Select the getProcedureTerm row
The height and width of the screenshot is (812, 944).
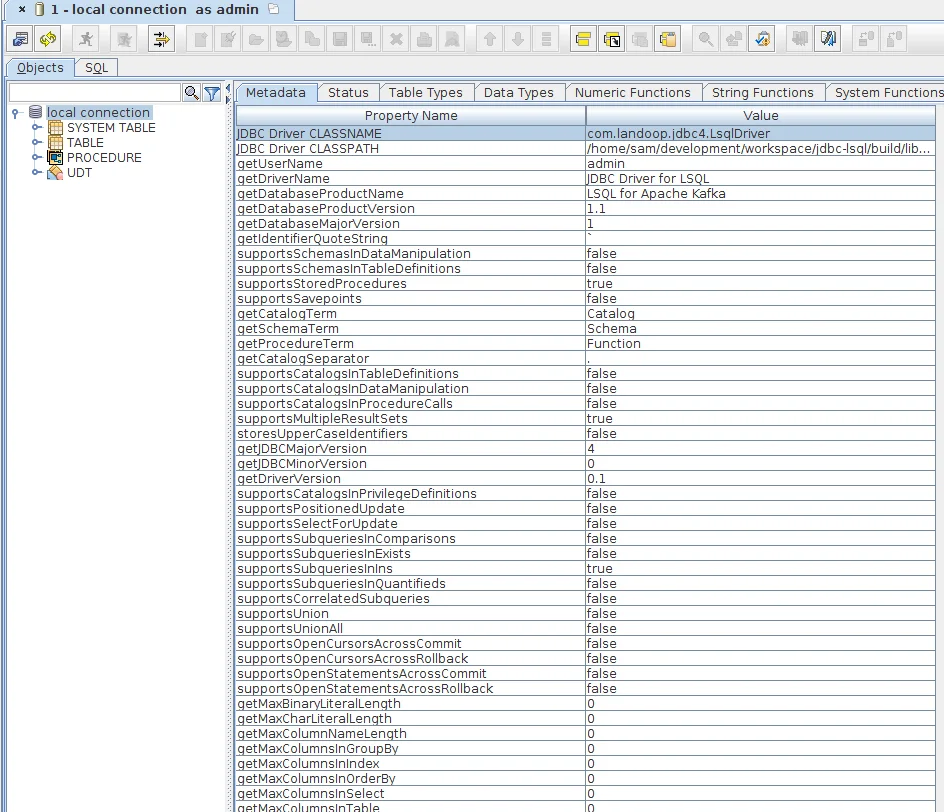585,344
